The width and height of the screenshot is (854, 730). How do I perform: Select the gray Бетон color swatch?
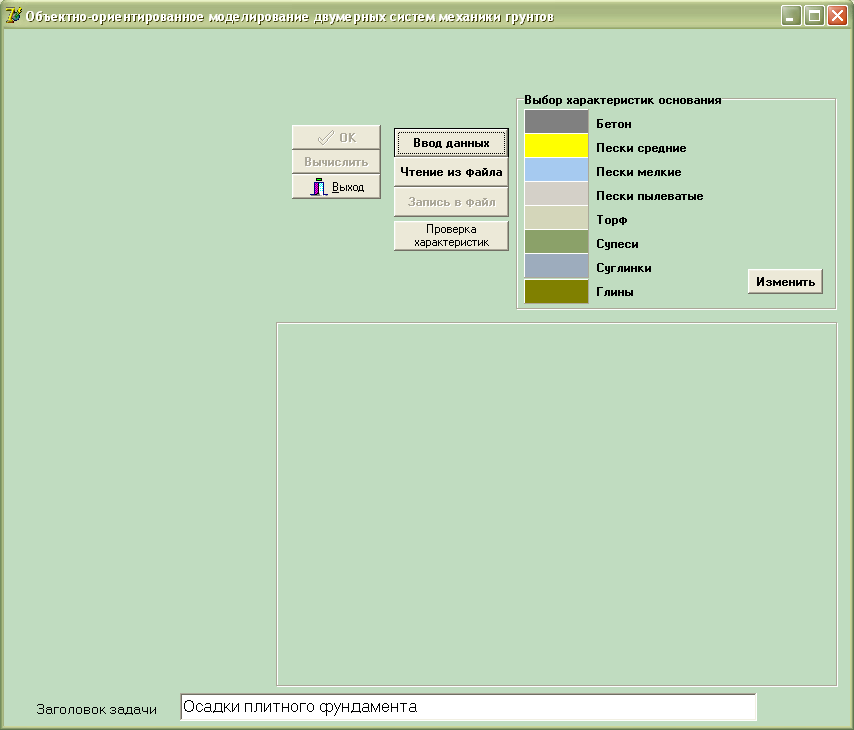556,121
